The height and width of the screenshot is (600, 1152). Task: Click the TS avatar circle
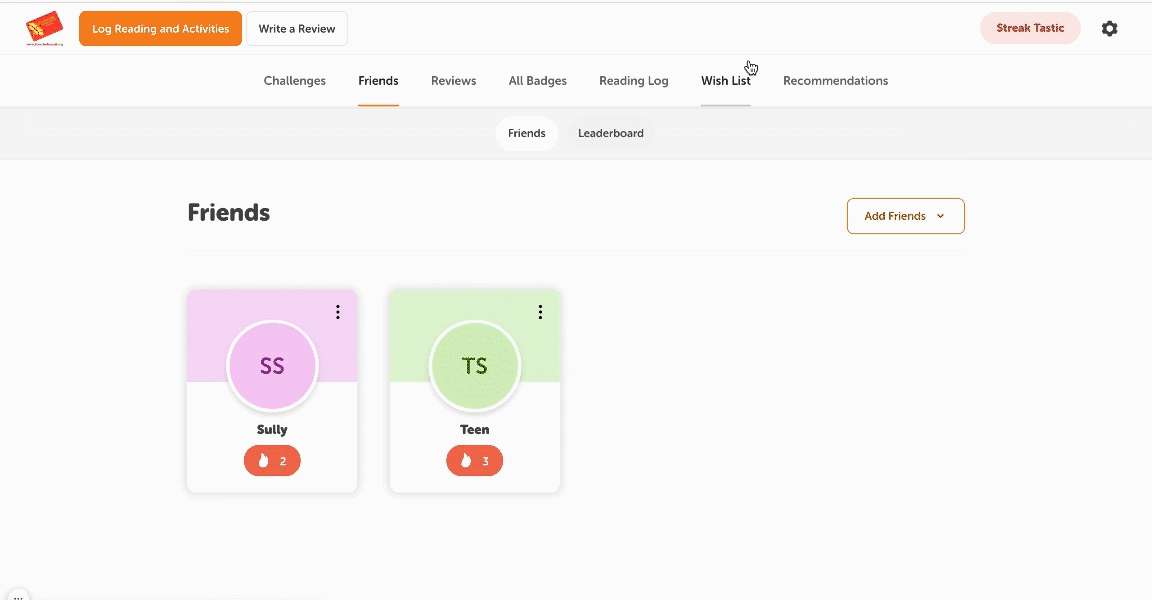pyautogui.click(x=475, y=366)
